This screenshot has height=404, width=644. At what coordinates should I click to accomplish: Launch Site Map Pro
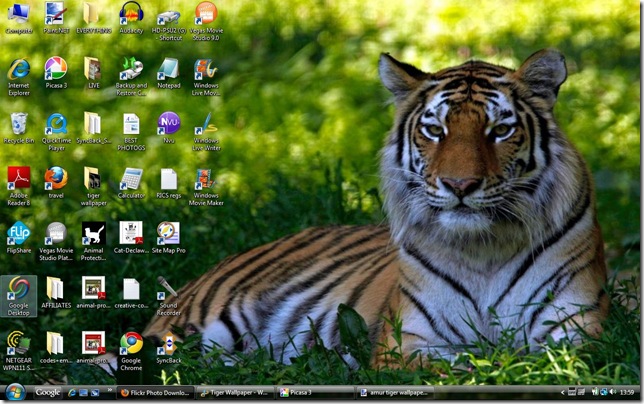tap(169, 238)
